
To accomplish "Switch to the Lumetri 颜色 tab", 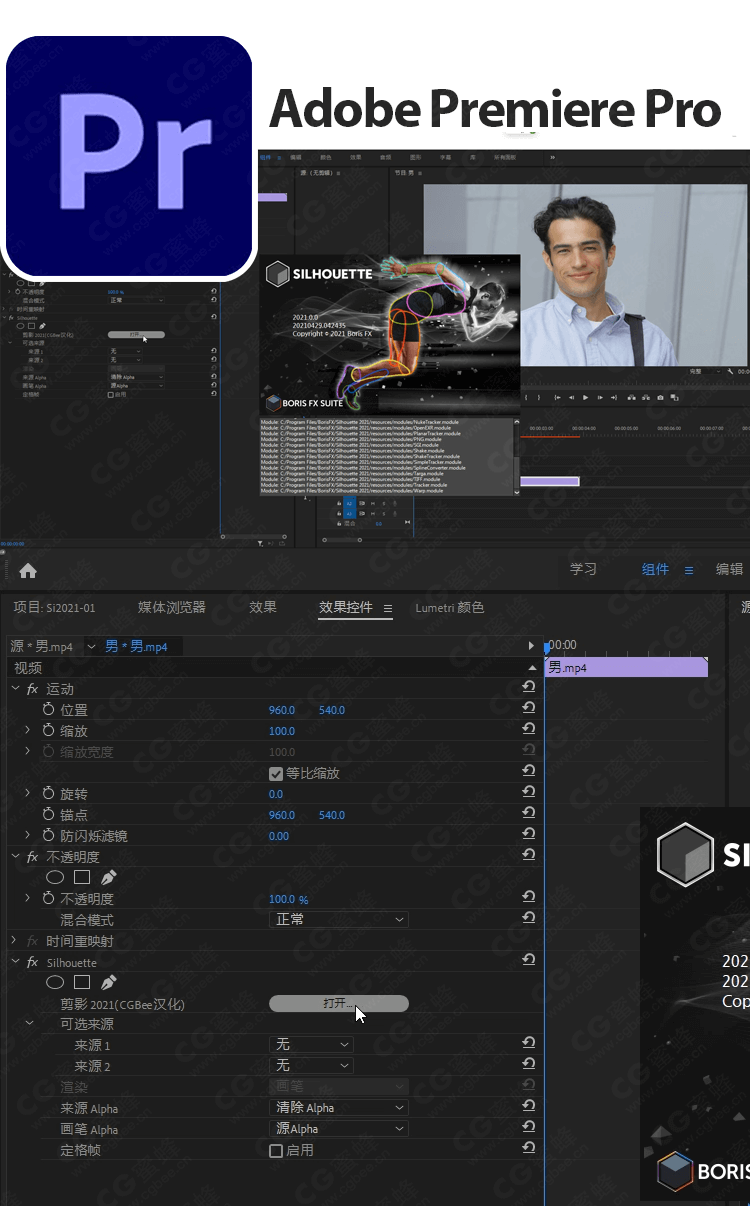I will click(450, 607).
